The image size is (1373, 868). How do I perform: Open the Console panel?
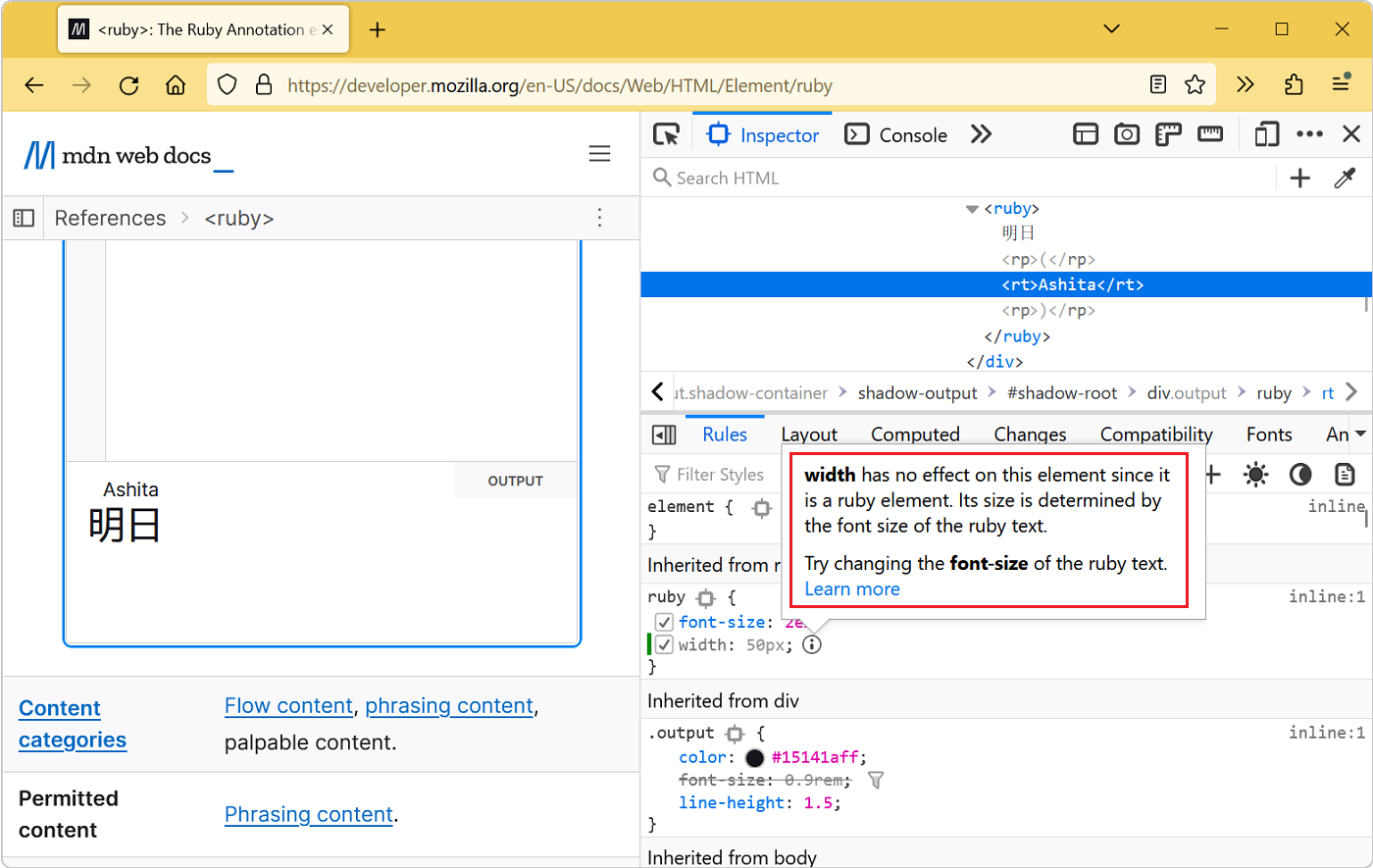pyautogui.click(x=895, y=134)
